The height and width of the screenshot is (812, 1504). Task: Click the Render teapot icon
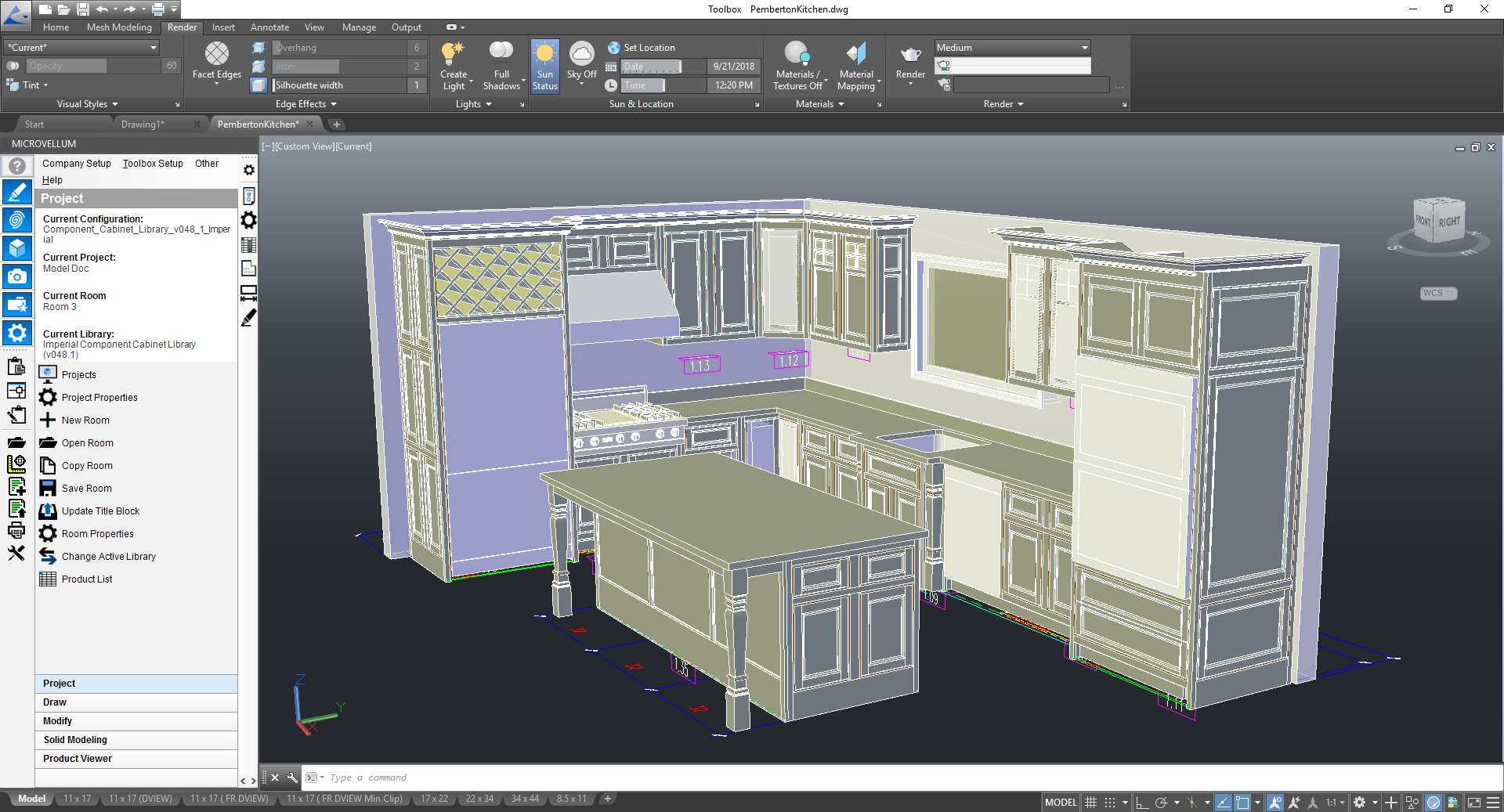910,55
